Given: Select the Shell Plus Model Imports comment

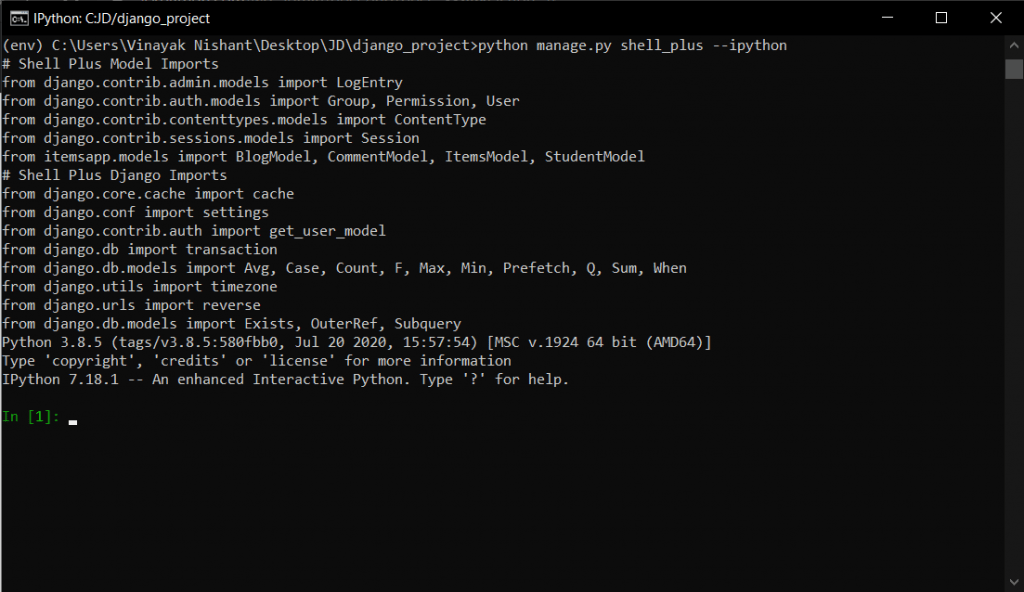Looking at the screenshot, I should (x=110, y=63).
